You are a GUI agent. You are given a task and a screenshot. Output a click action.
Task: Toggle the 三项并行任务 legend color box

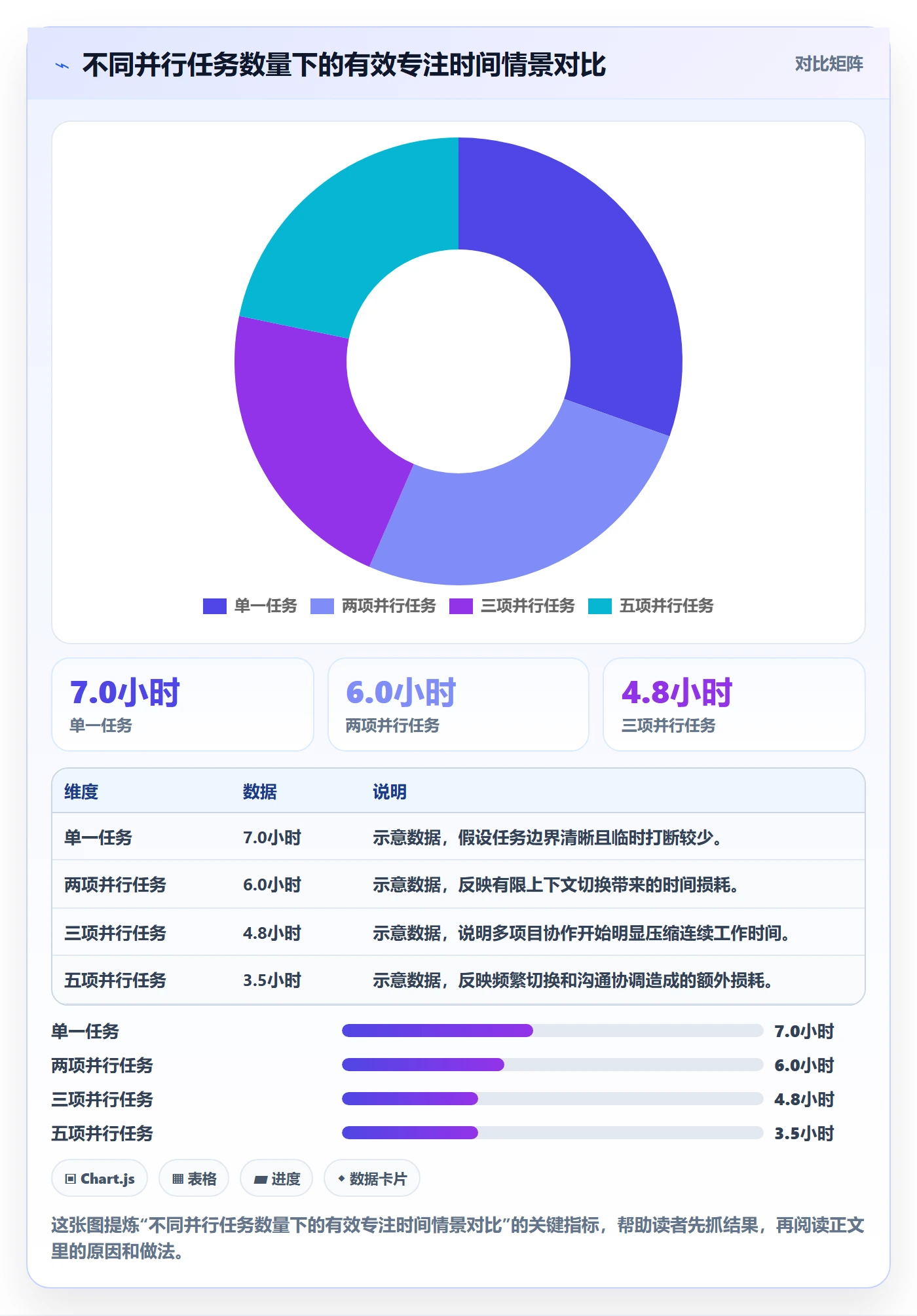[x=460, y=606]
